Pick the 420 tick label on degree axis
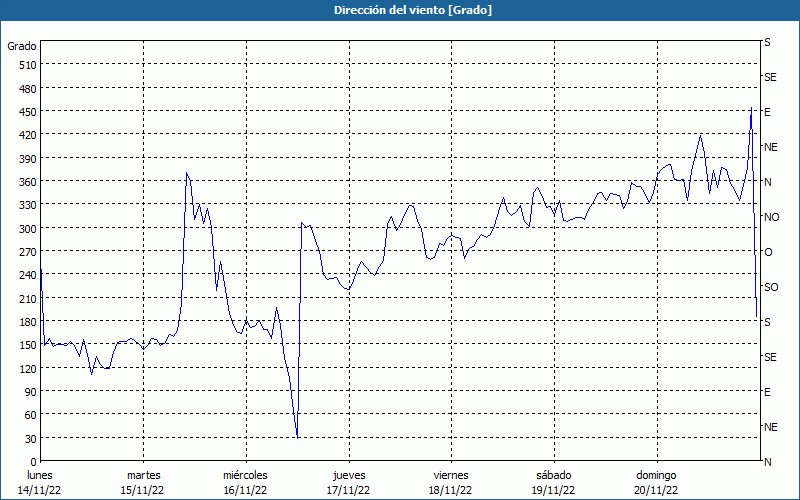The width and height of the screenshot is (800, 500). click(x=28, y=135)
